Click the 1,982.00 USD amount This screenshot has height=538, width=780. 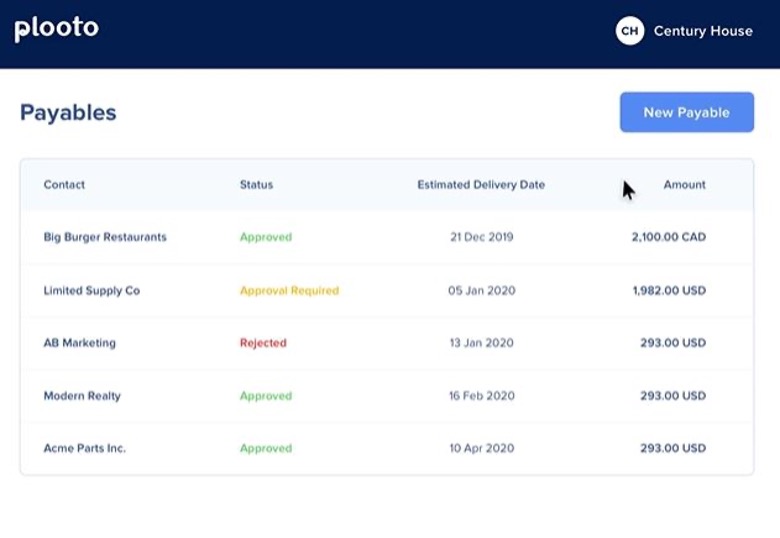pos(669,290)
